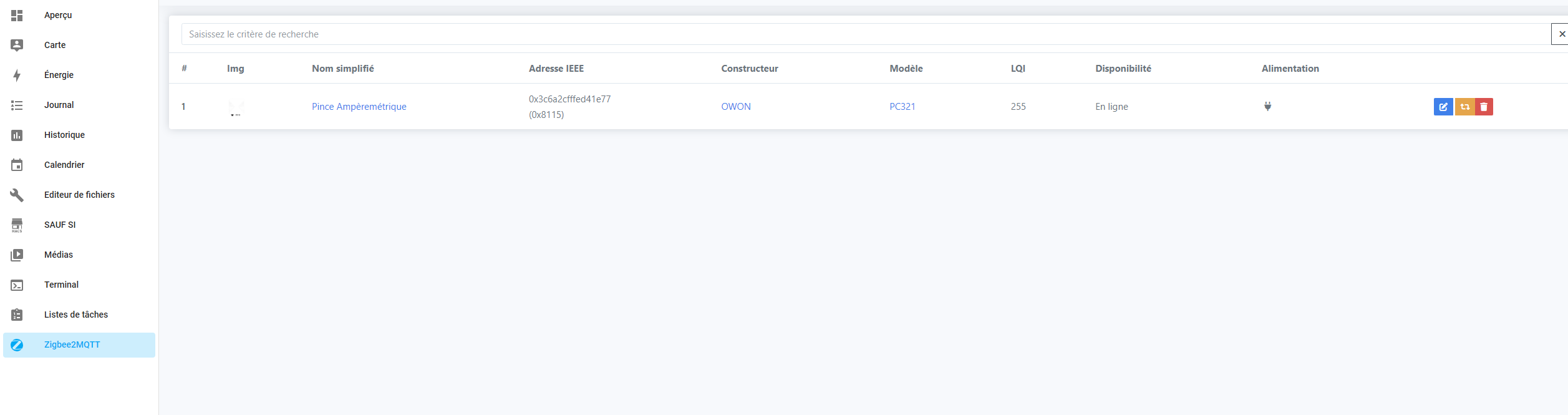The image size is (1568, 415).
Task: Click the Carte map icon
Action: tap(17, 45)
